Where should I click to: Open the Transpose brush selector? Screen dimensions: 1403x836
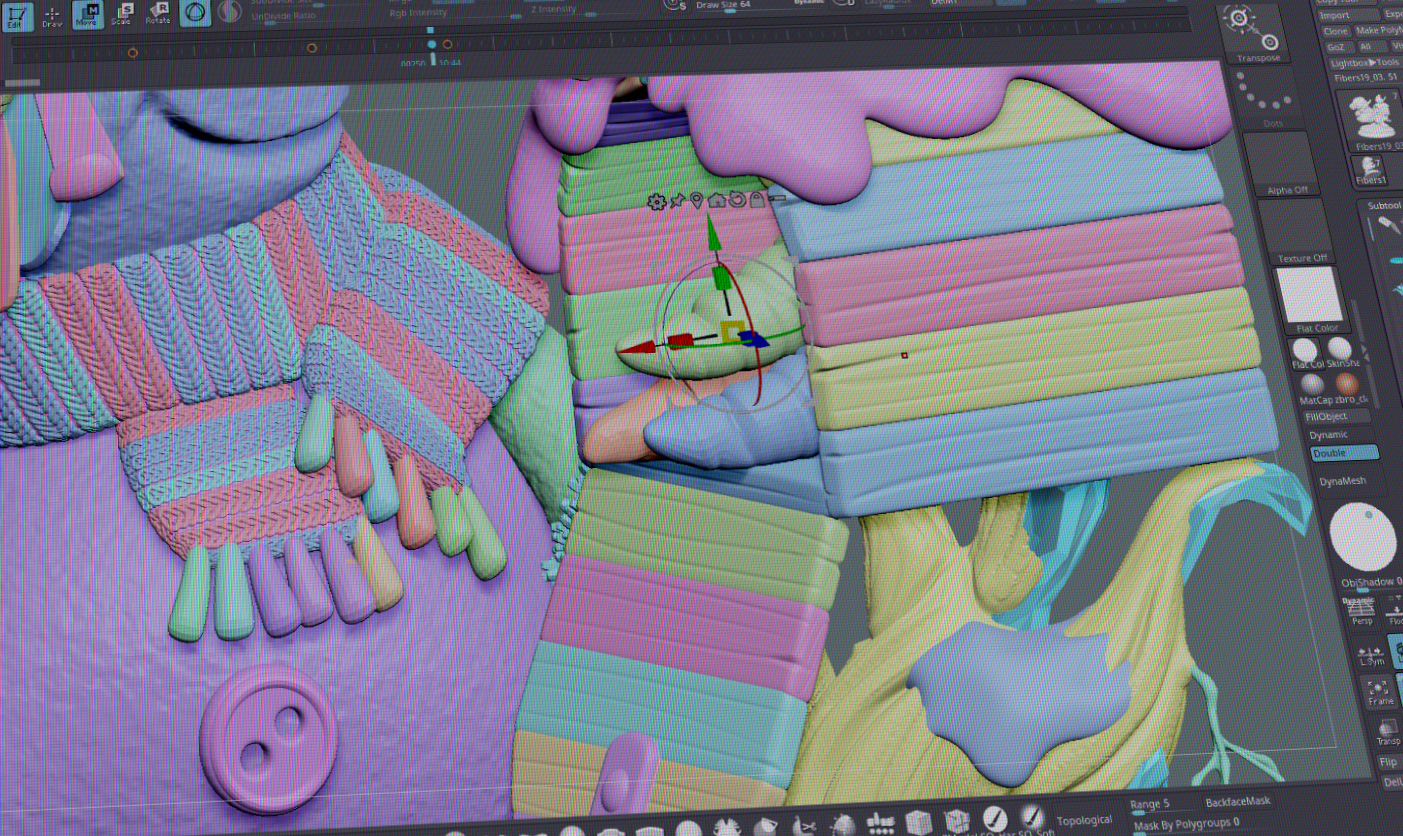point(1253,33)
